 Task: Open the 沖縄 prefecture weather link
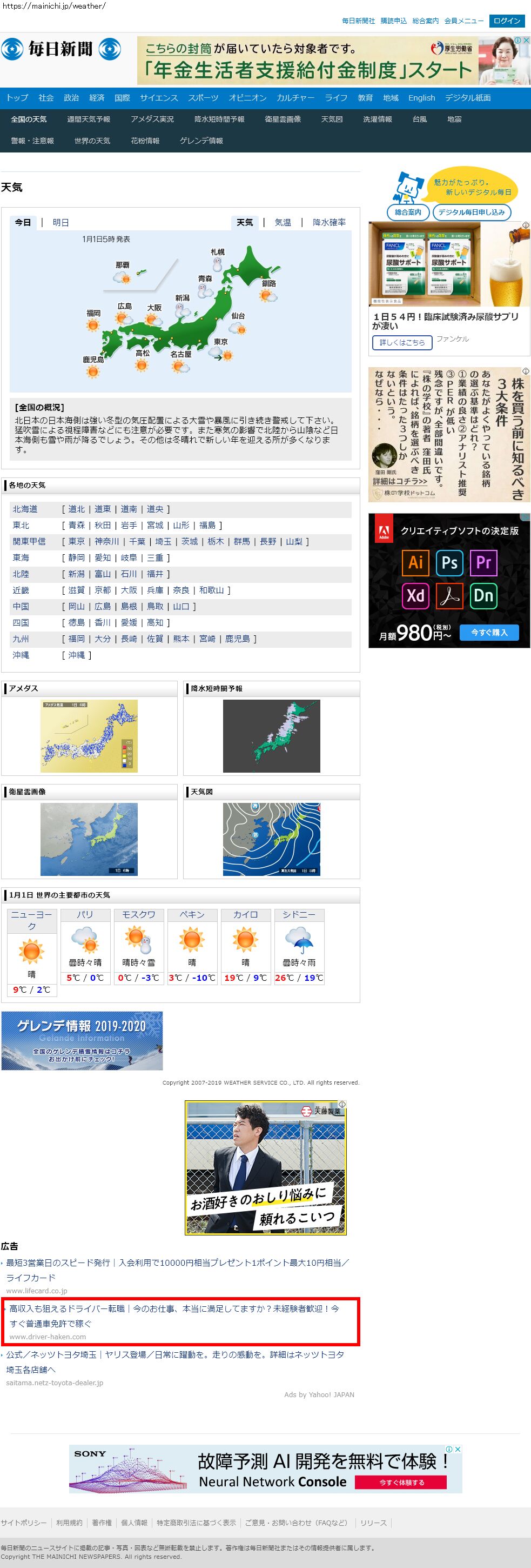[x=77, y=655]
